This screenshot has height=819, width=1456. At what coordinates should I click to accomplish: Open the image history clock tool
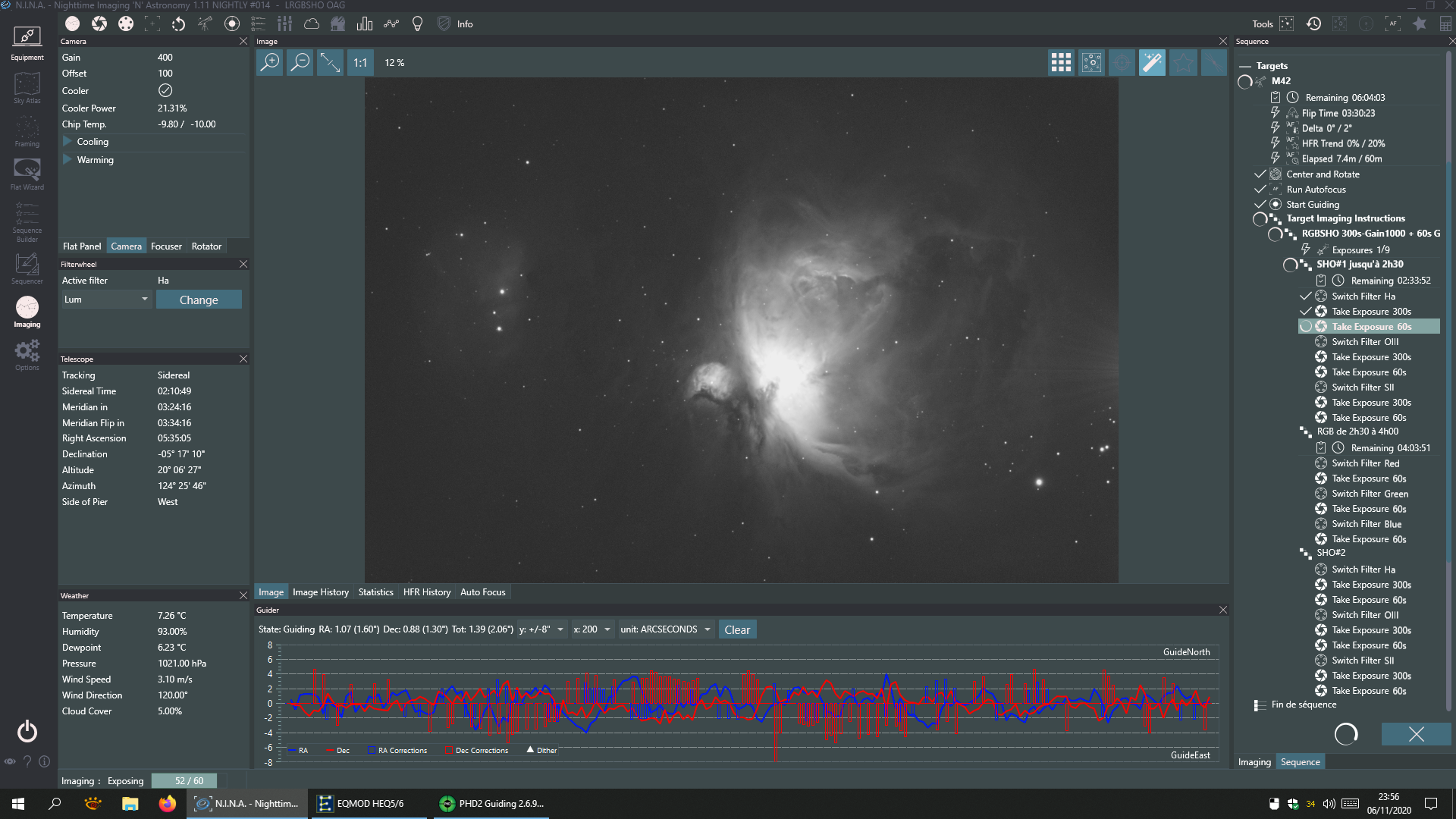1313,24
